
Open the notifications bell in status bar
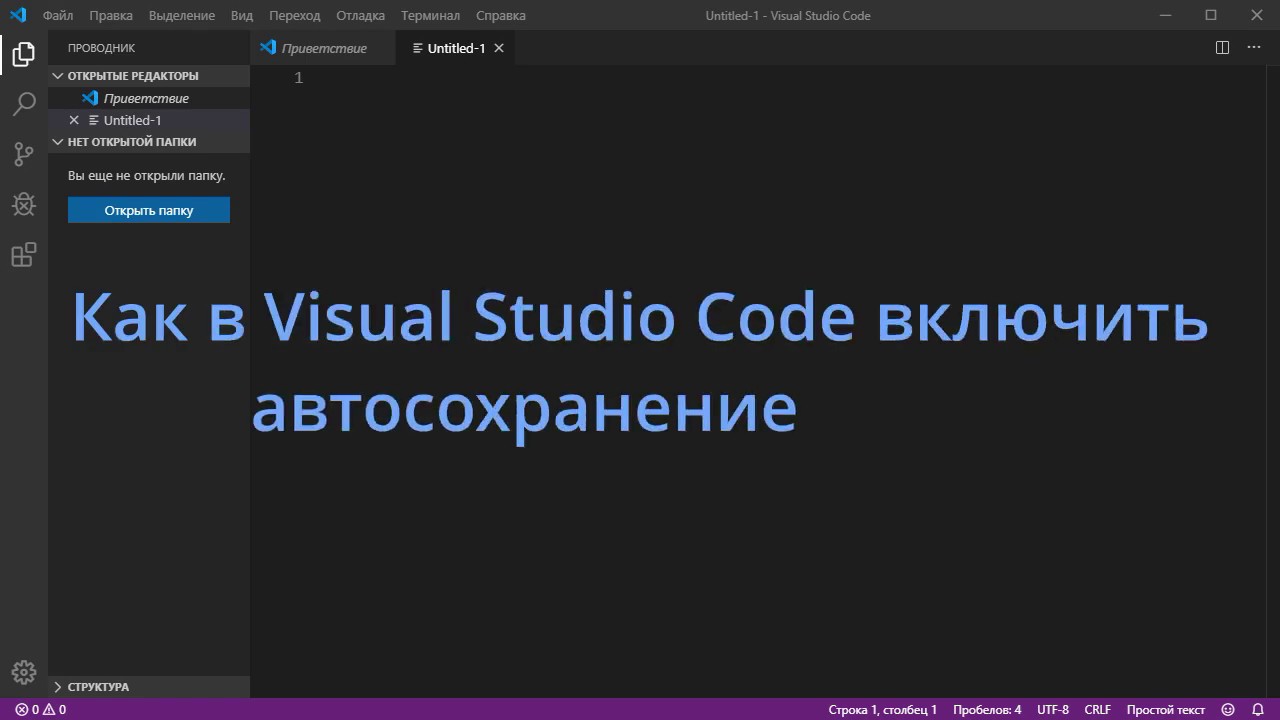(1258, 709)
